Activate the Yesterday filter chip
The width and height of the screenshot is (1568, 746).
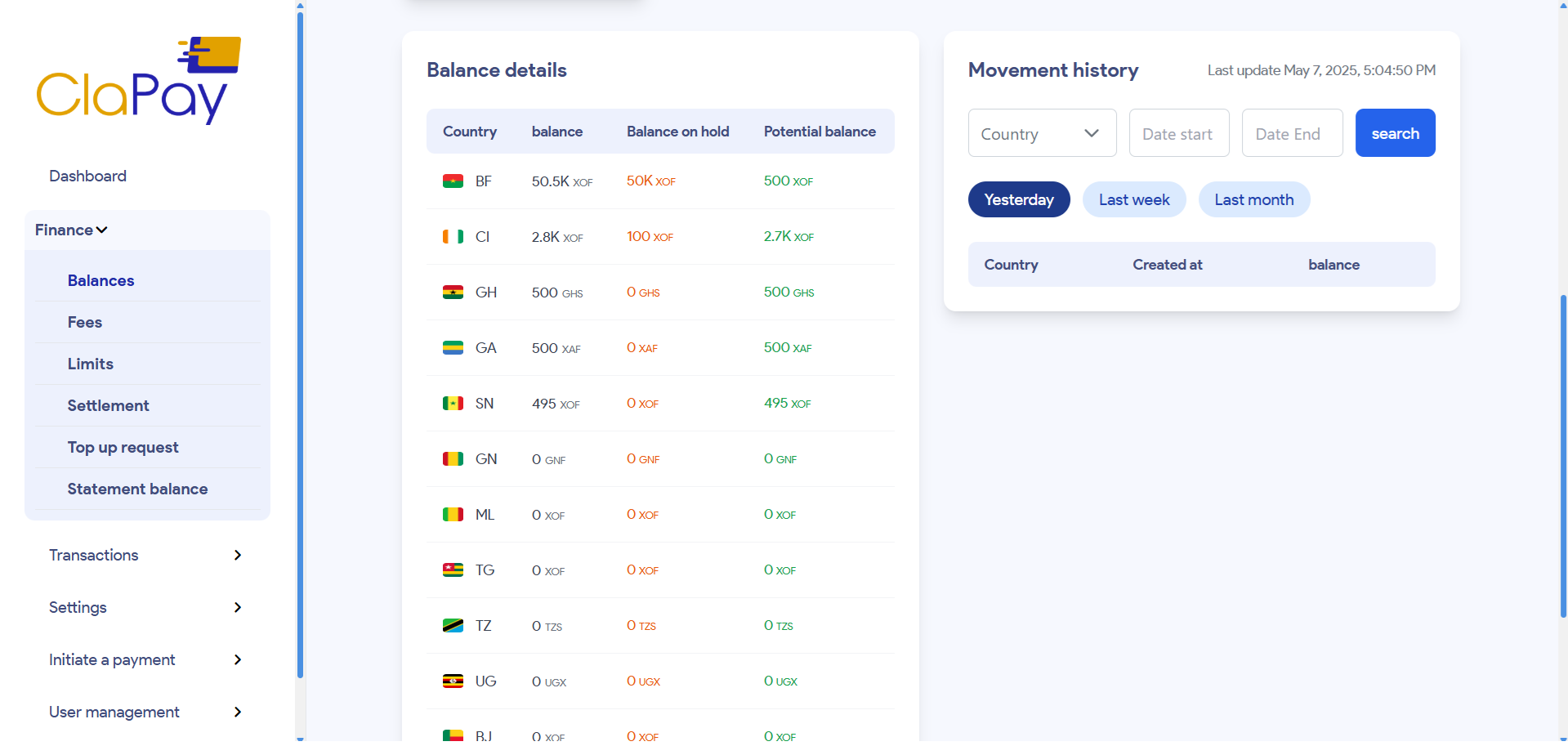coord(1019,199)
